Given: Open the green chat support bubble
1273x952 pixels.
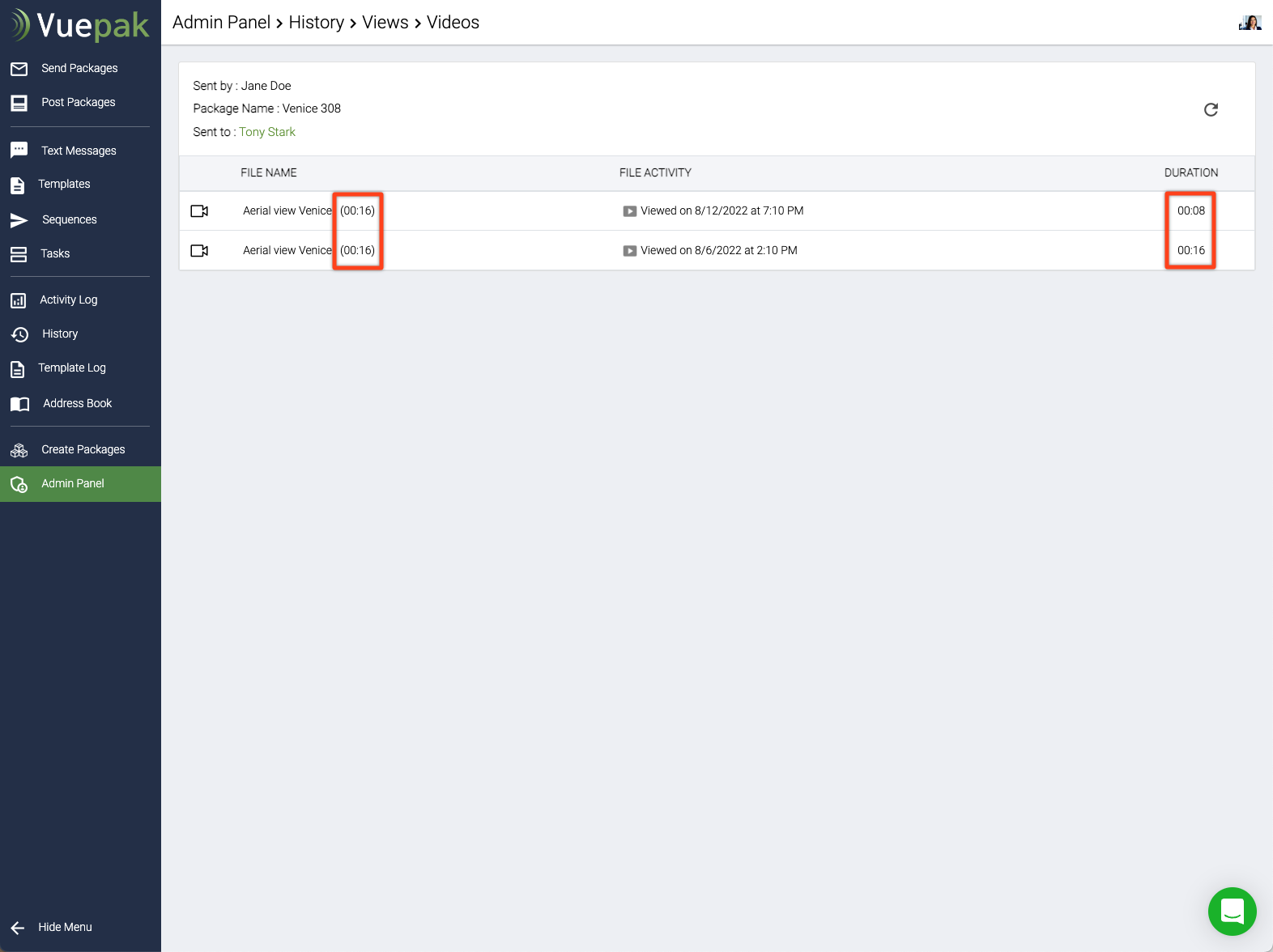Looking at the screenshot, I should click(x=1232, y=912).
